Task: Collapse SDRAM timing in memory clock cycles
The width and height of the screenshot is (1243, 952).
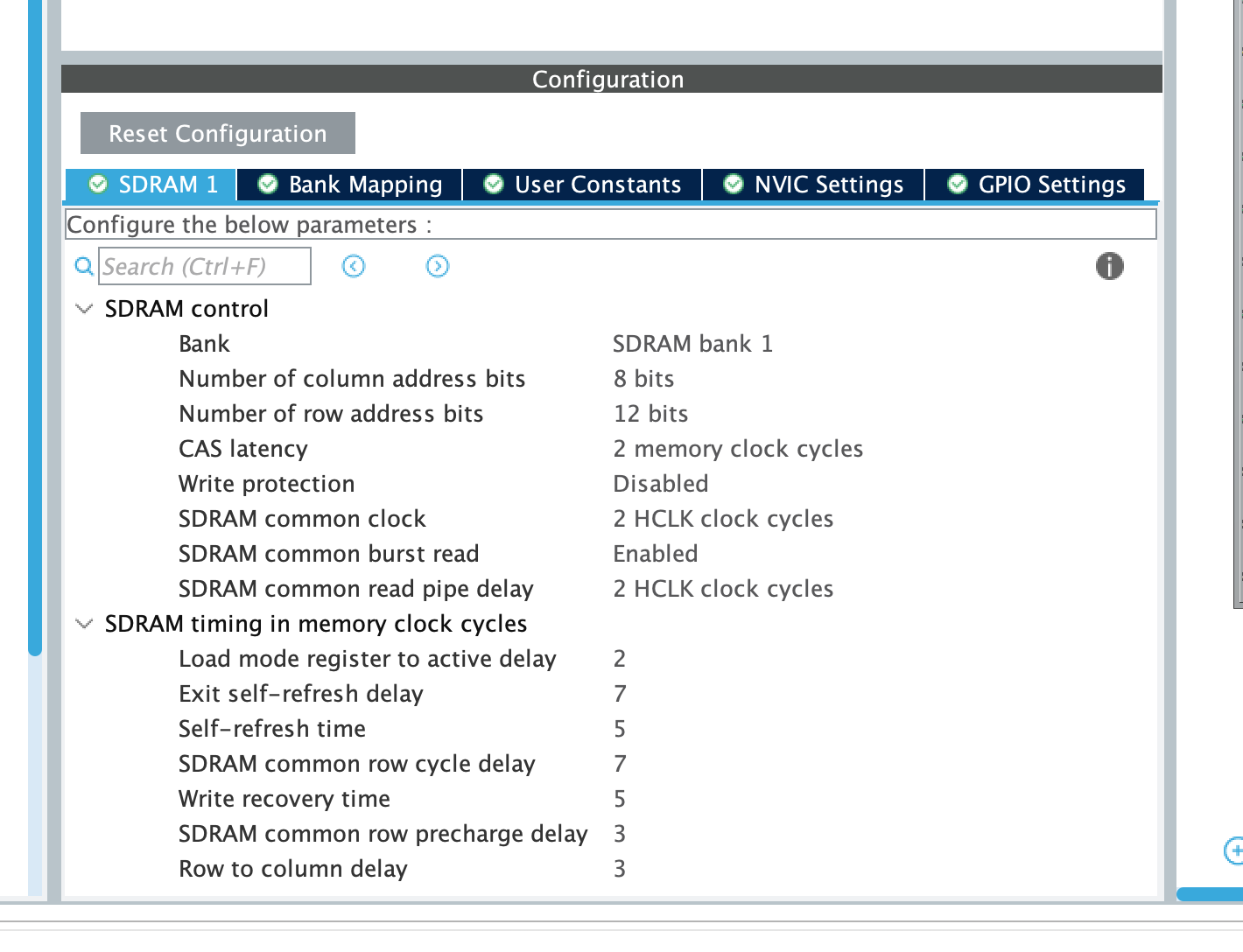Action: 84,623
